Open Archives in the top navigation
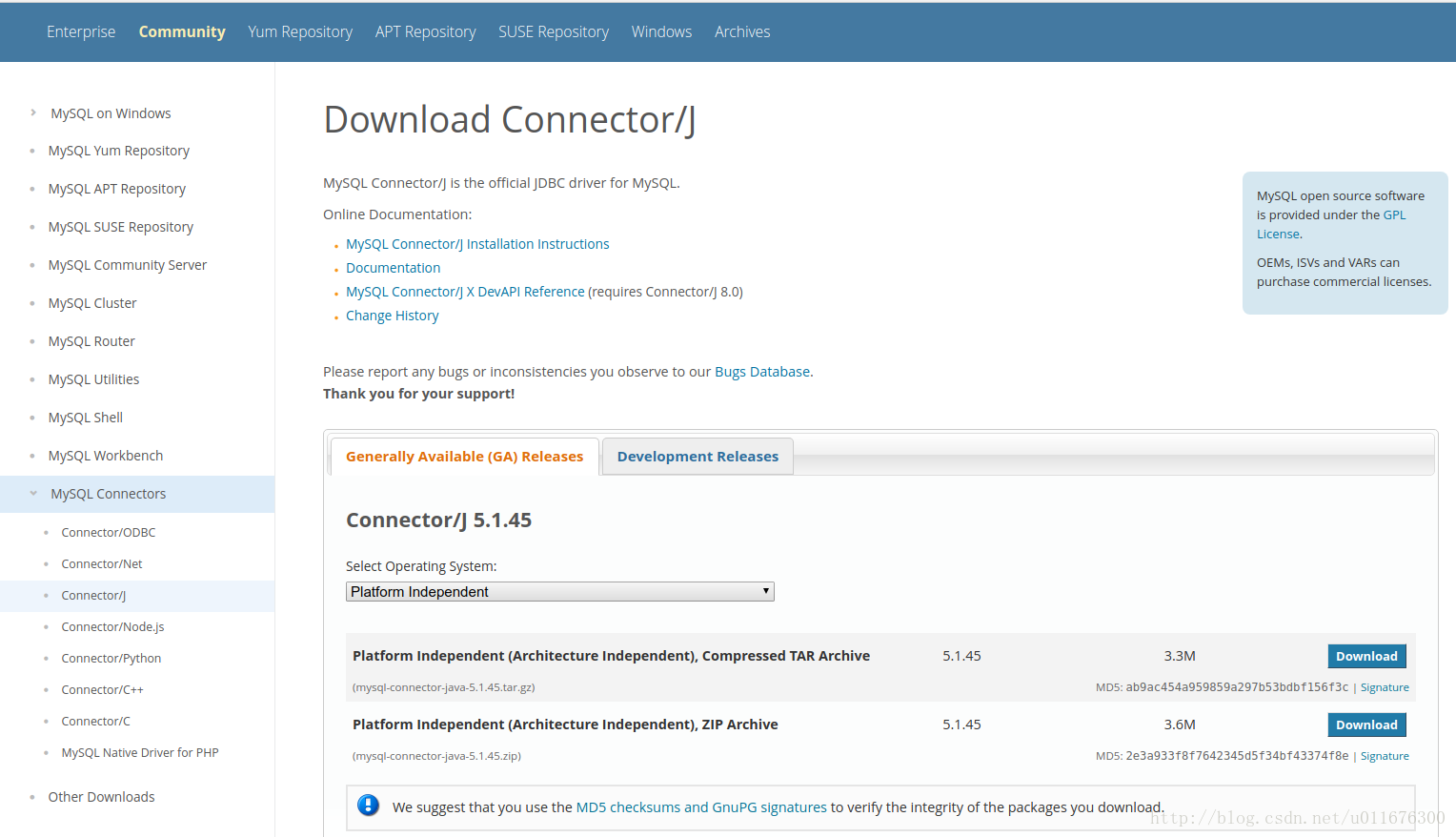 [742, 31]
